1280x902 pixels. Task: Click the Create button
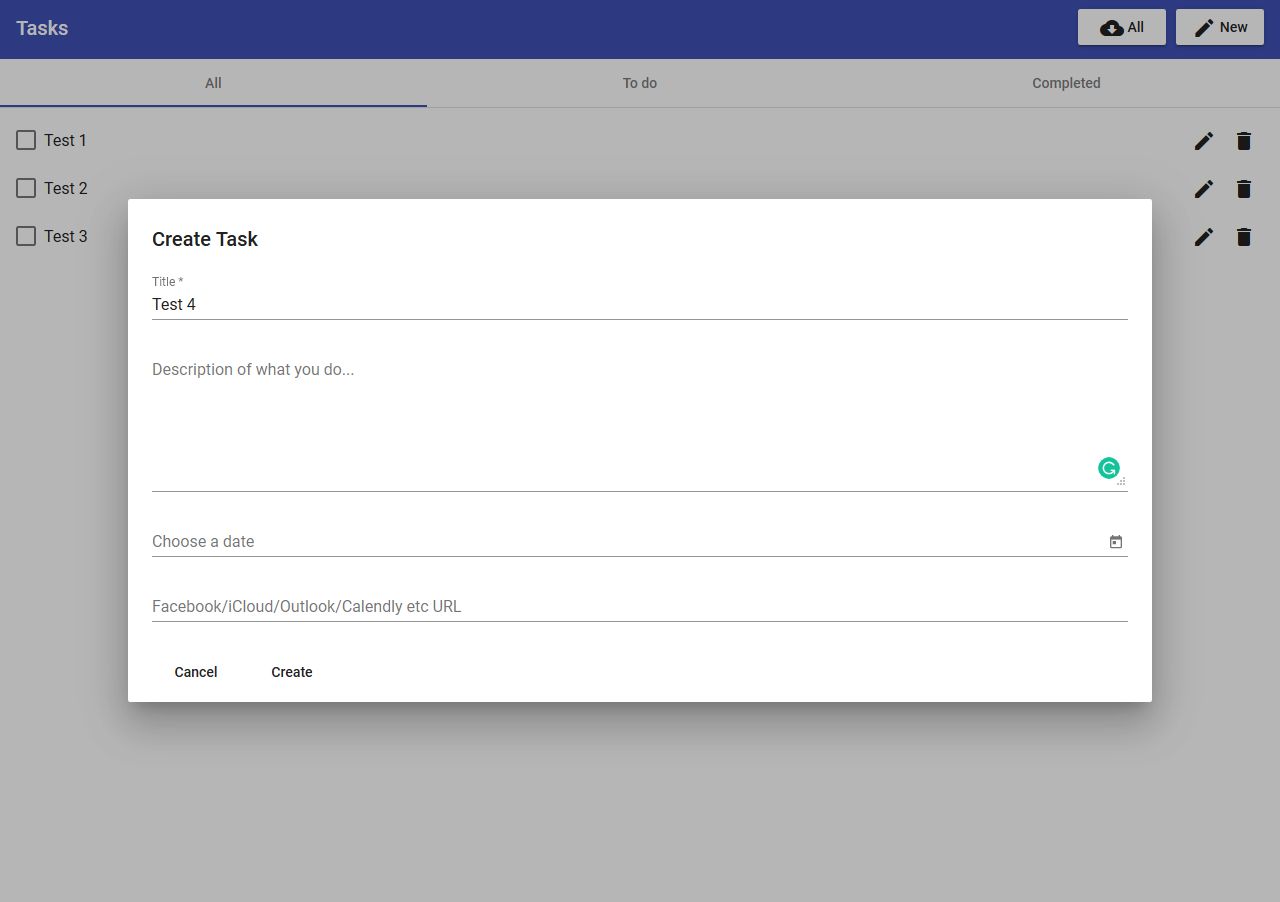point(291,671)
